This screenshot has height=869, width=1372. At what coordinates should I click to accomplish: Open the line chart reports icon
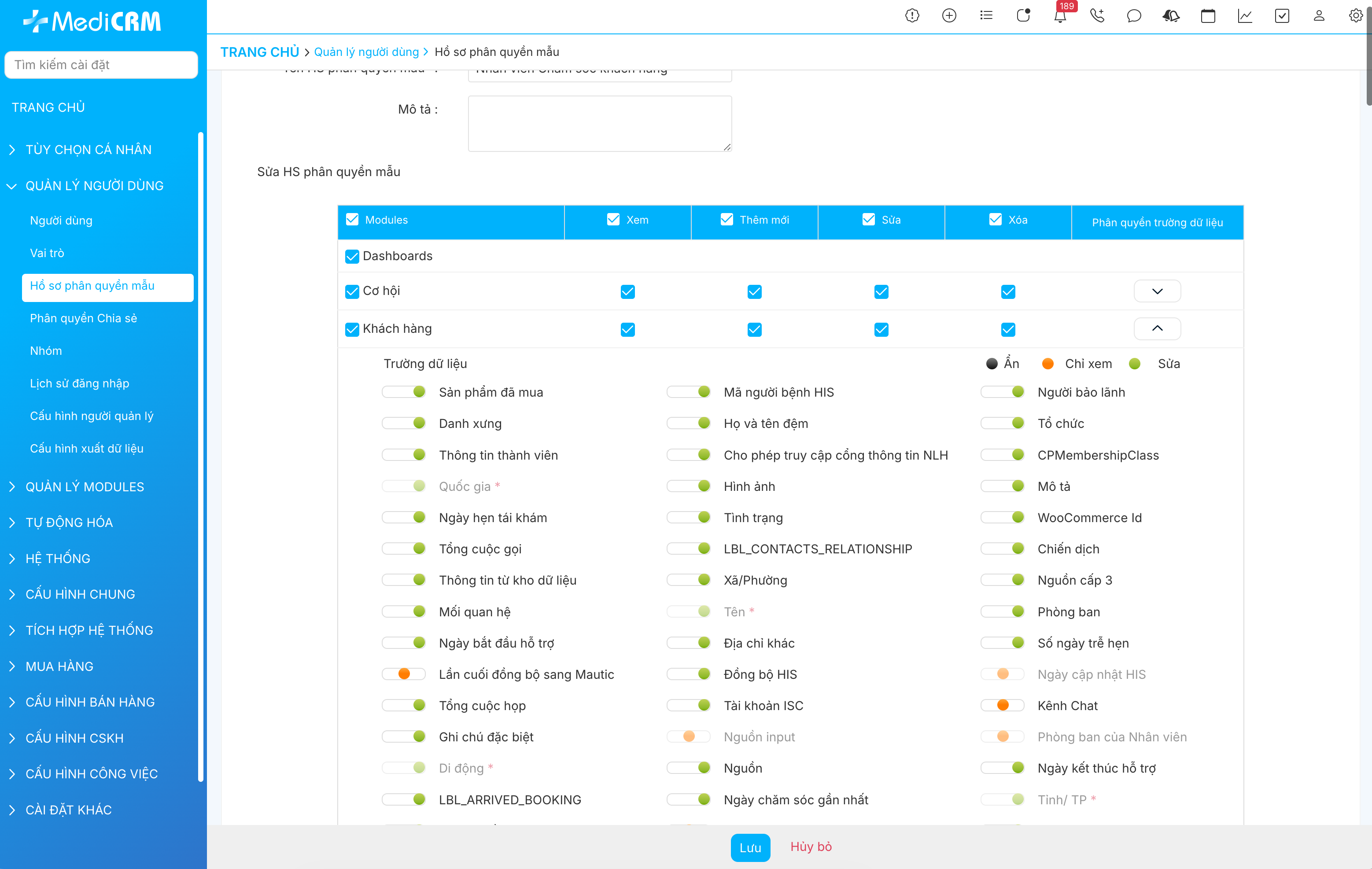click(x=1245, y=16)
